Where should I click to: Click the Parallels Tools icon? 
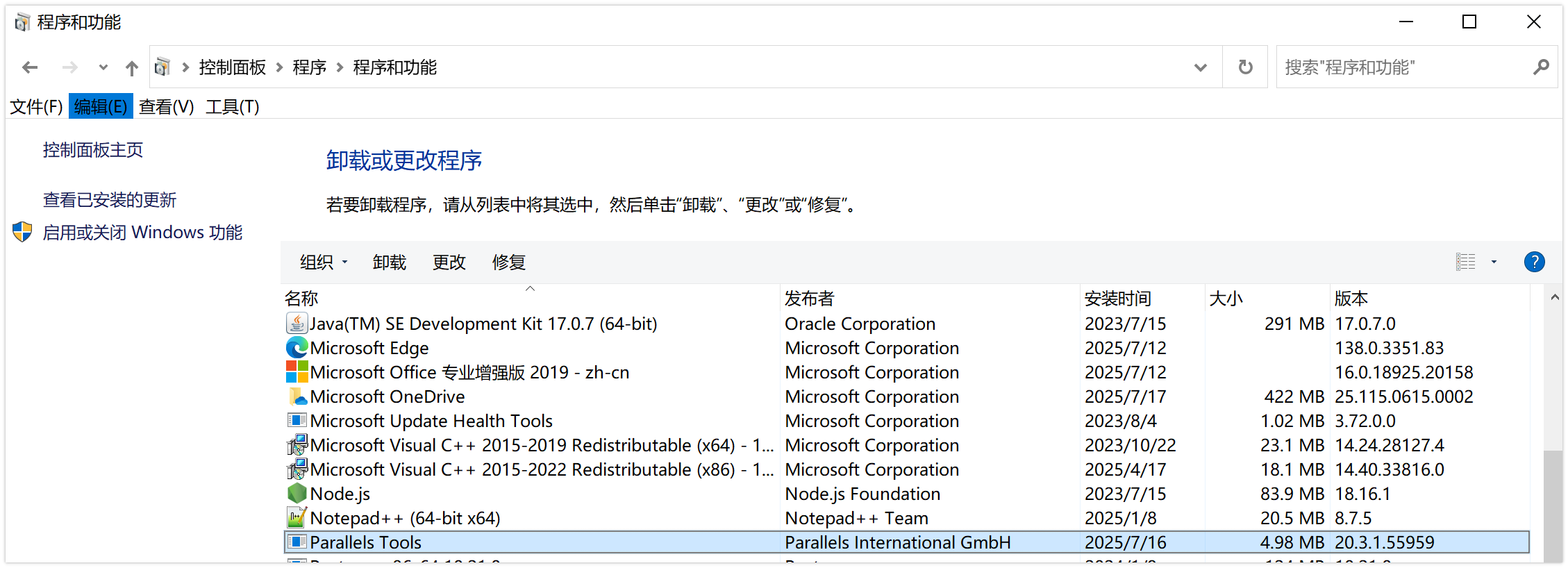point(297,542)
